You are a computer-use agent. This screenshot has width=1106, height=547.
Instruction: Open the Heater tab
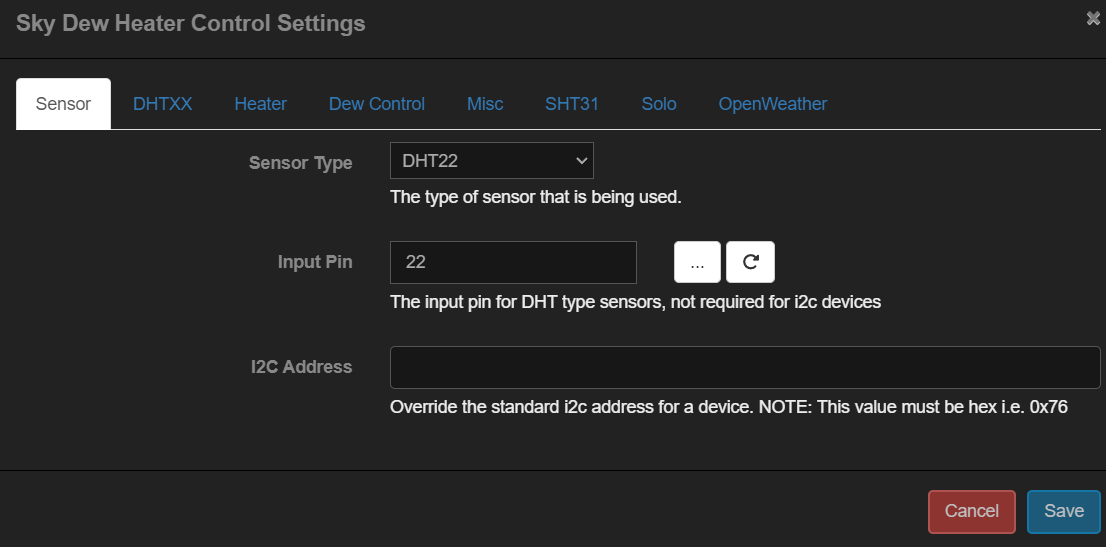260,104
